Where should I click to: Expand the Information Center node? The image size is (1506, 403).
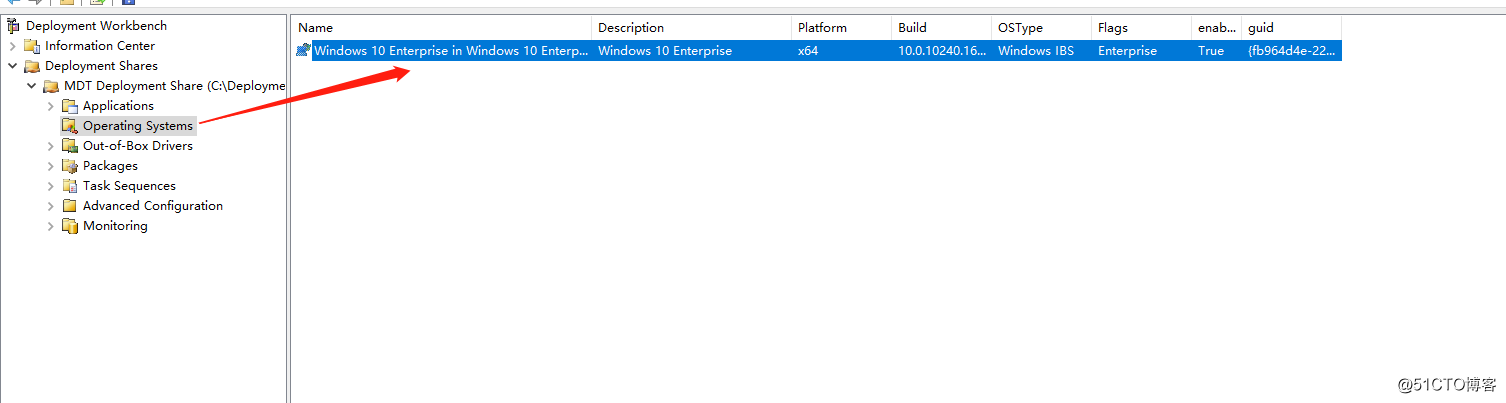coord(13,46)
